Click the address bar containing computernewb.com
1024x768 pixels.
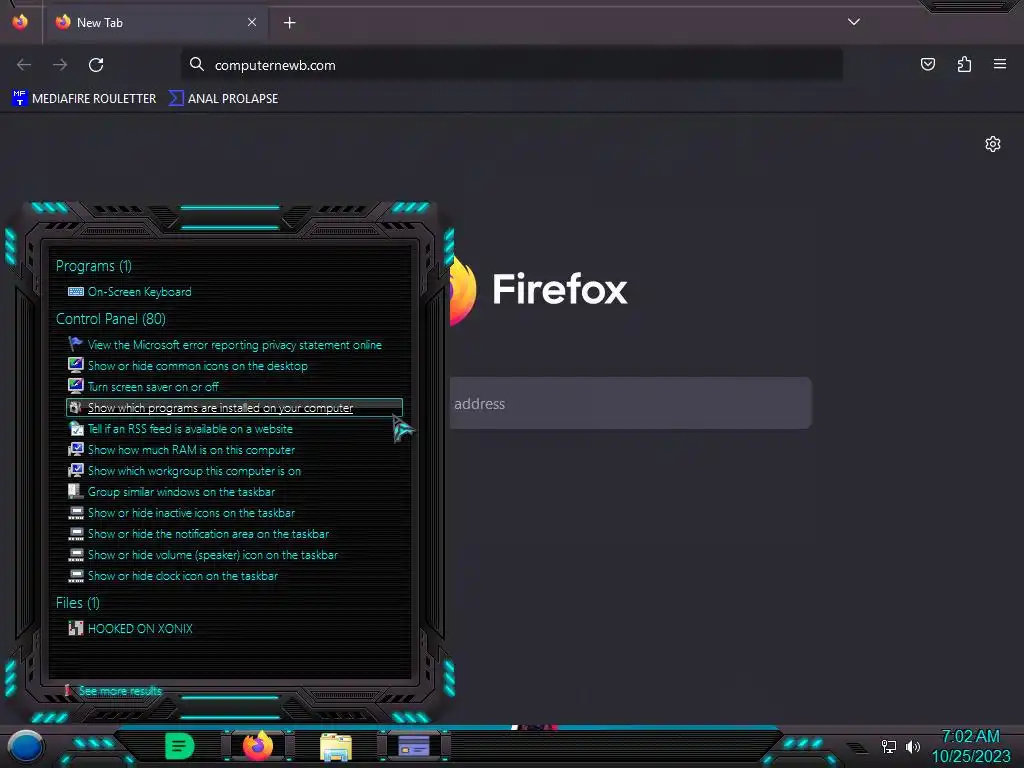click(511, 65)
